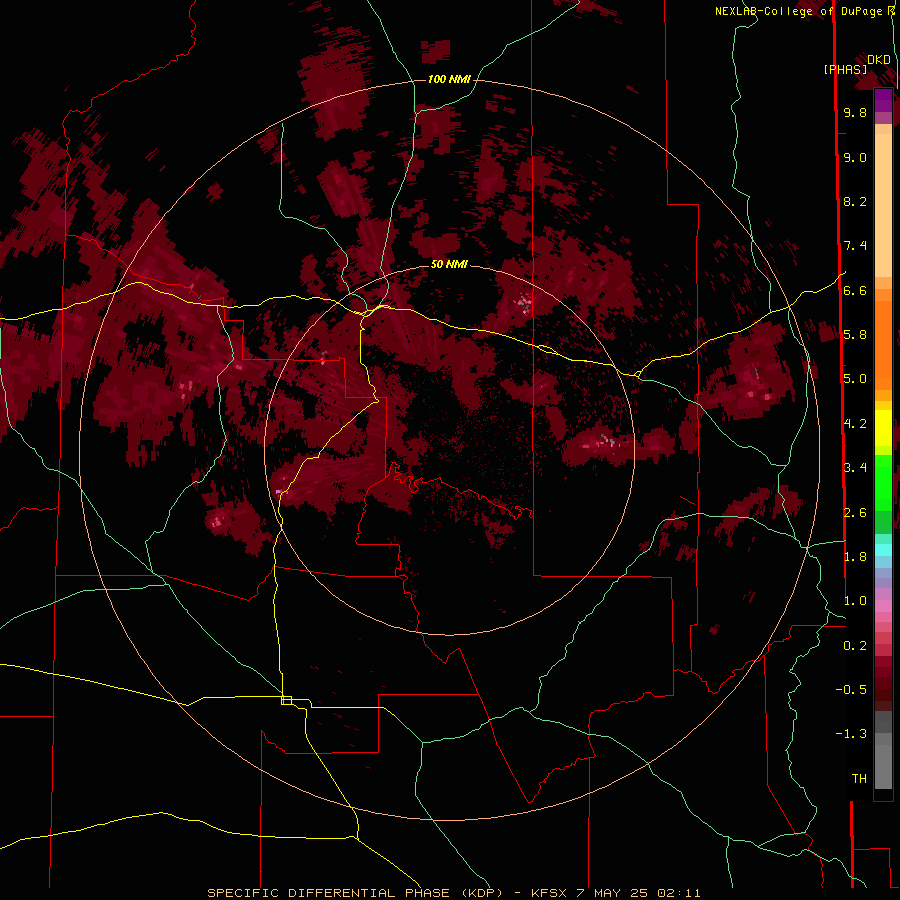Click the bright green segment of the color bar
900x900 pixels.
[x=883, y=482]
